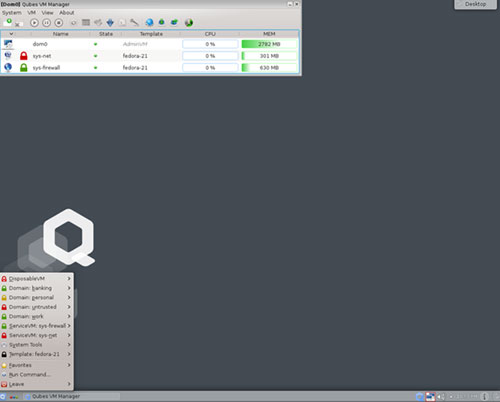Click the wrench VM settings icon
500x402 pixels.
click(x=134, y=22)
